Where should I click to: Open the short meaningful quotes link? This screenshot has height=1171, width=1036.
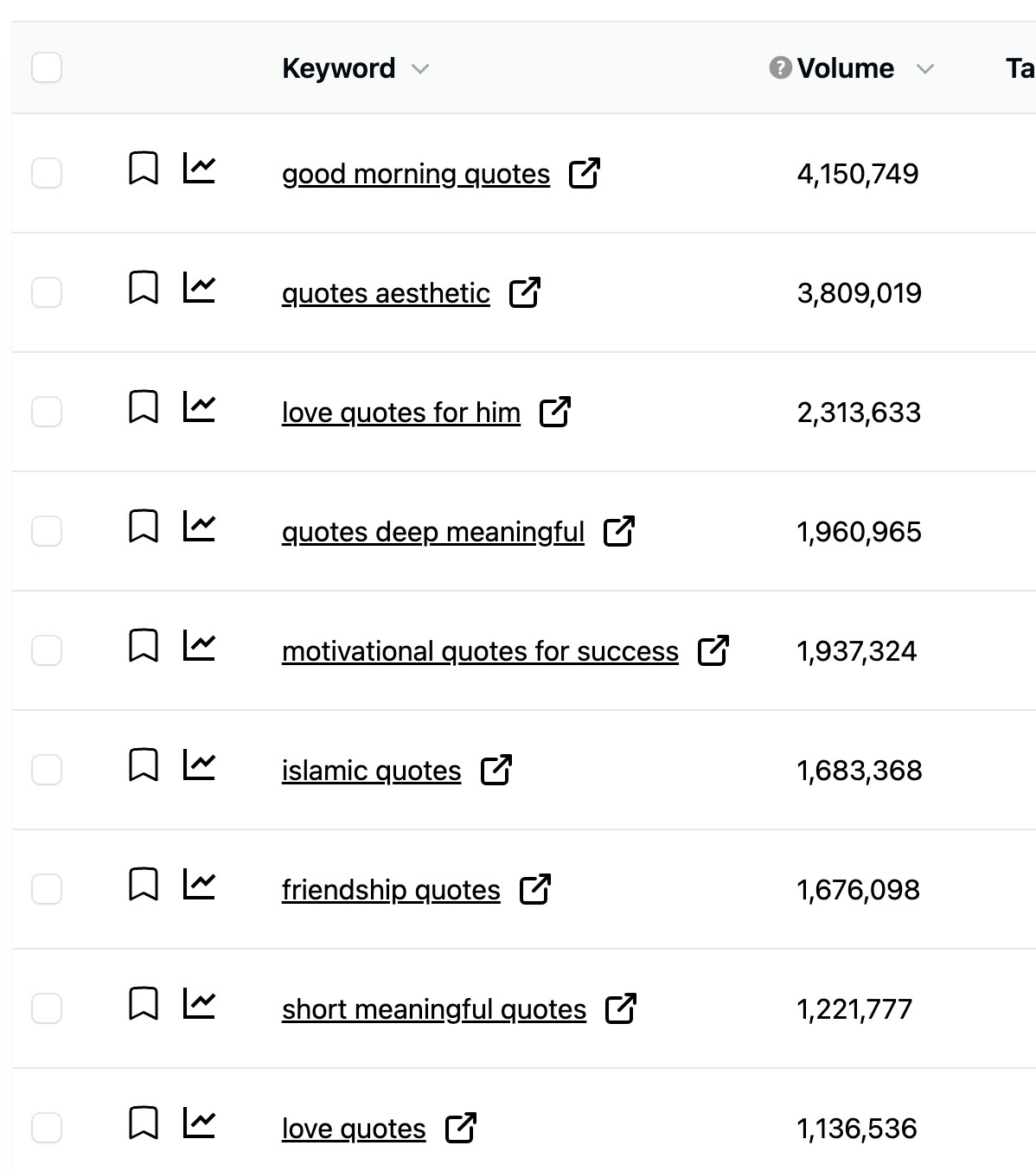coord(433,1010)
